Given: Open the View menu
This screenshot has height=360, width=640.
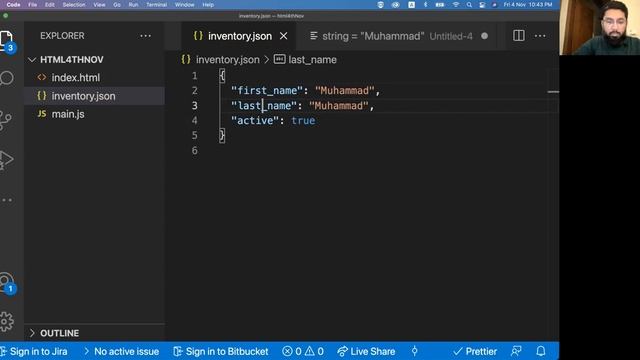Looking at the screenshot, I should (99, 4).
